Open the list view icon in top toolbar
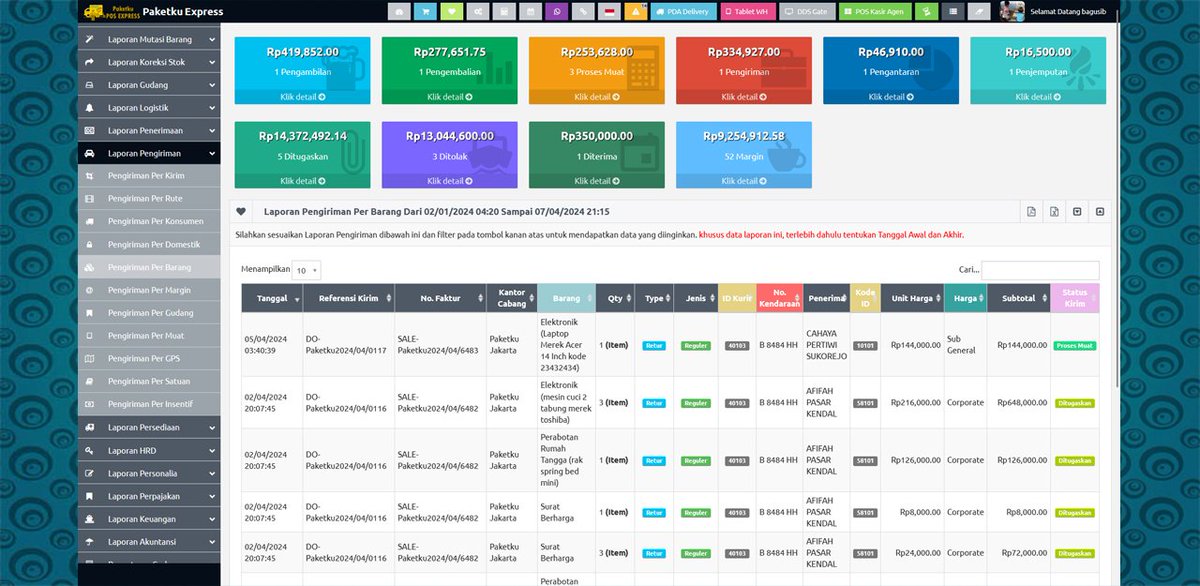The height and width of the screenshot is (586, 1200). click(954, 11)
